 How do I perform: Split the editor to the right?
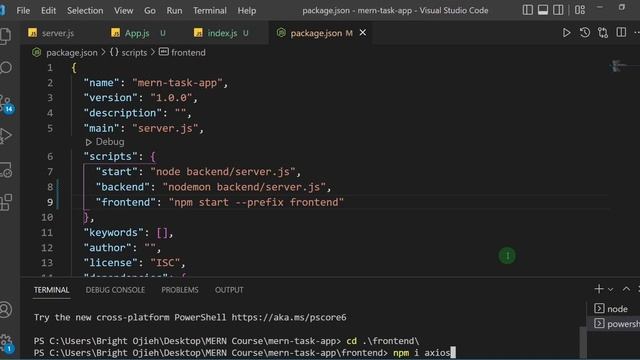621,33
